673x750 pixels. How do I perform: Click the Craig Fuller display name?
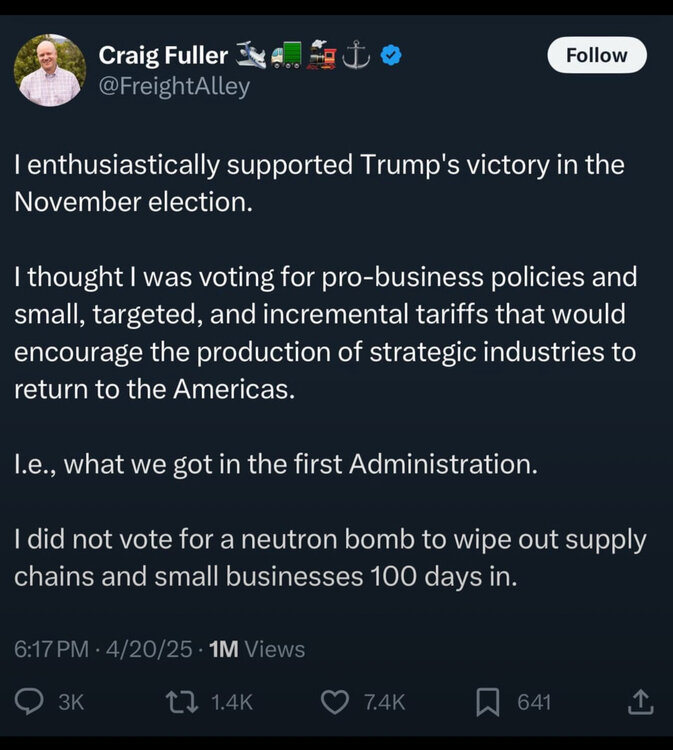(163, 56)
